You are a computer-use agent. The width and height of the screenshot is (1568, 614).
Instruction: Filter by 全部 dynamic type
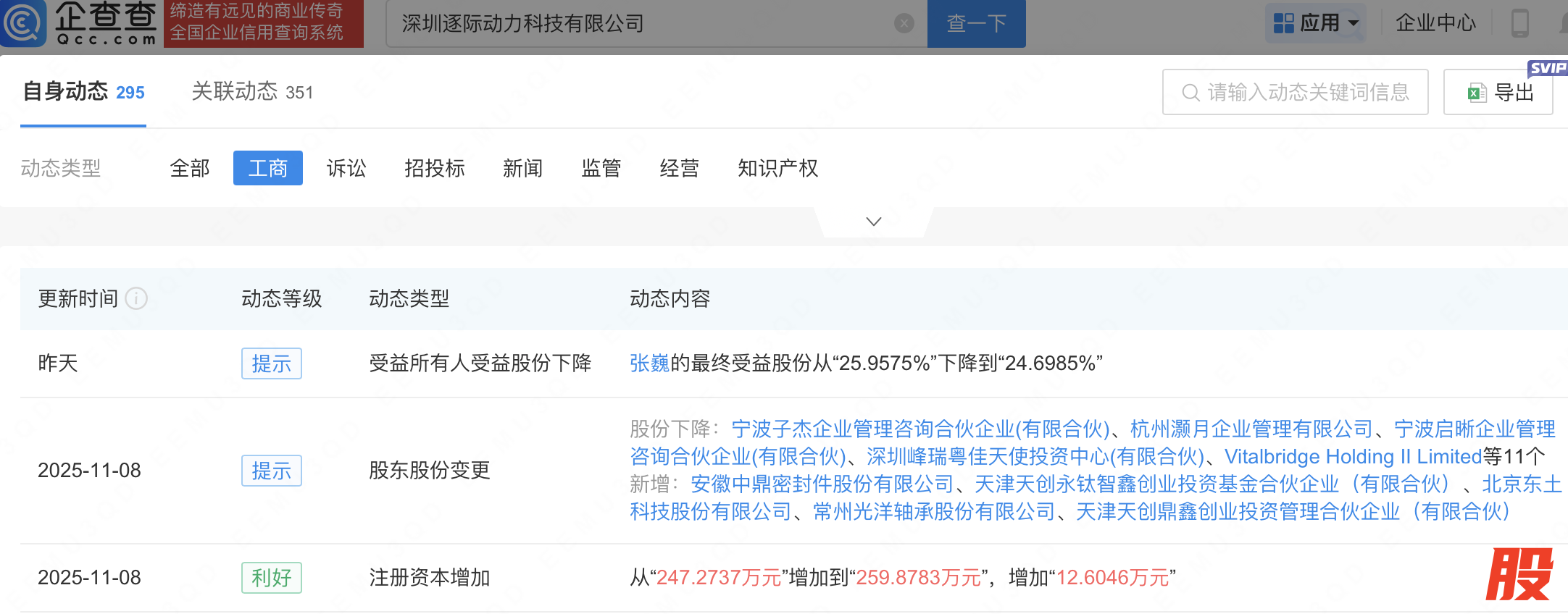coord(190,169)
